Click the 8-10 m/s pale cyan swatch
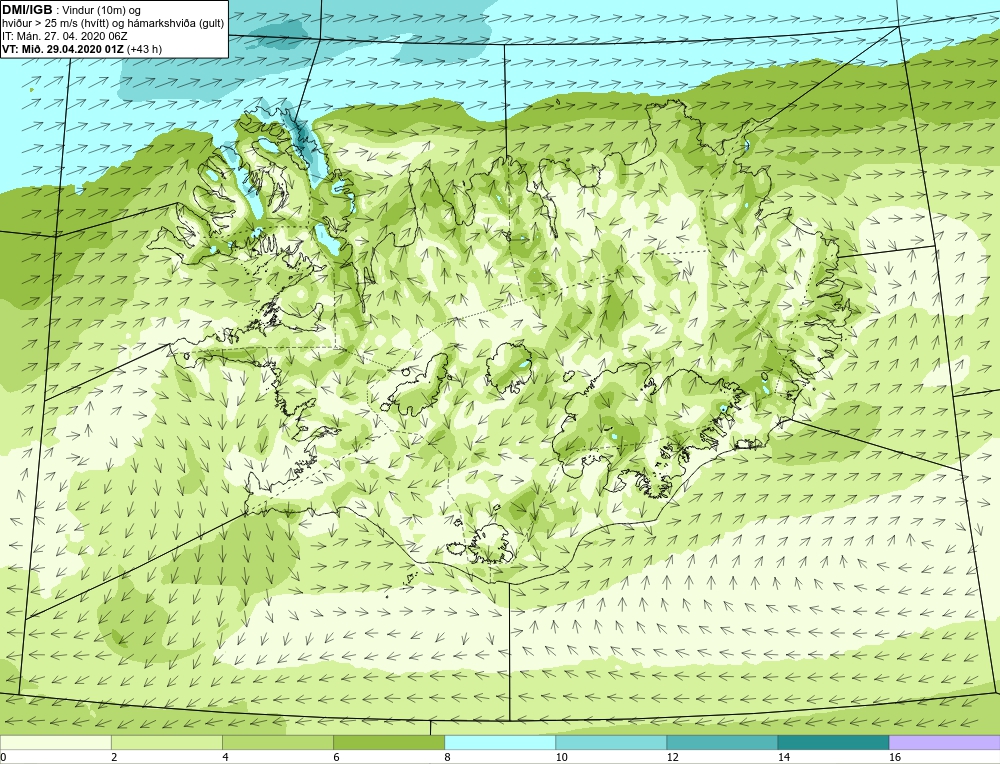Image resolution: width=1000 pixels, height=764 pixels. 500,742
